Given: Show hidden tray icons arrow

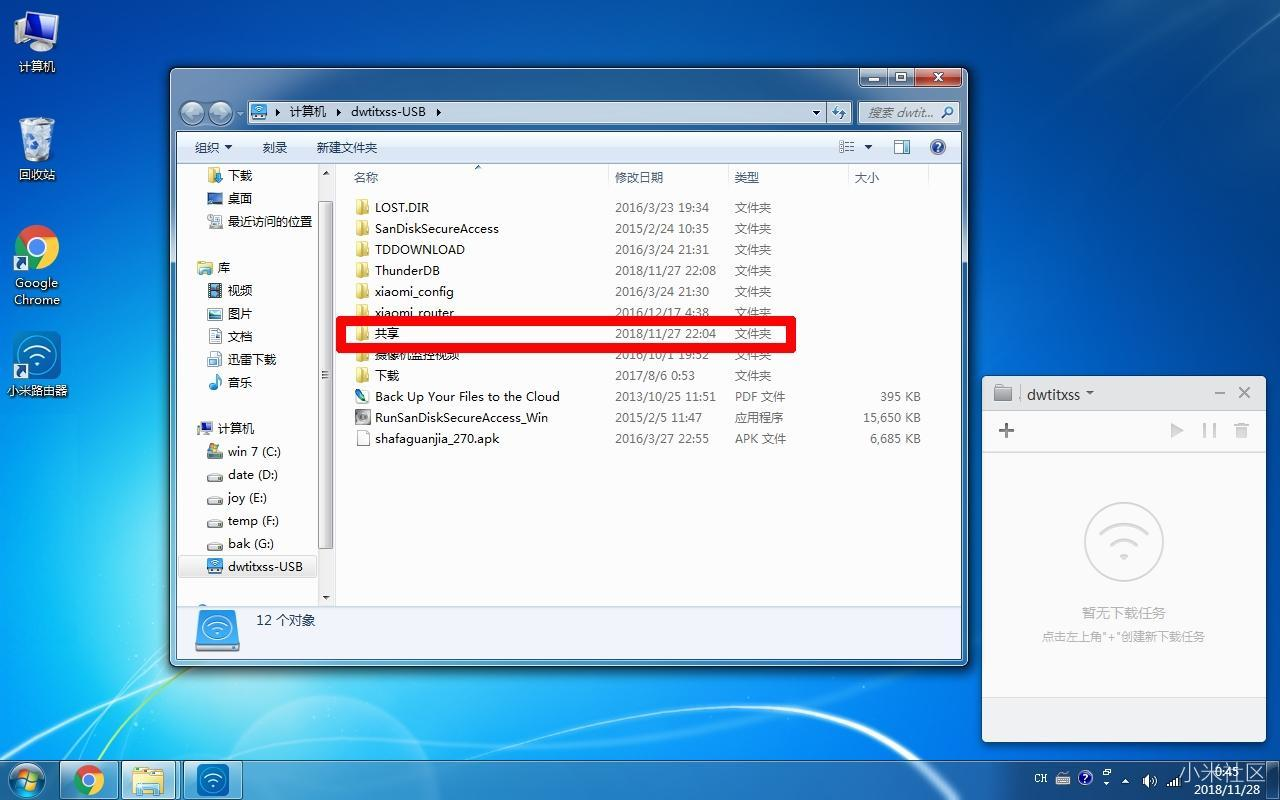Looking at the screenshot, I should pyautogui.click(x=1127, y=780).
